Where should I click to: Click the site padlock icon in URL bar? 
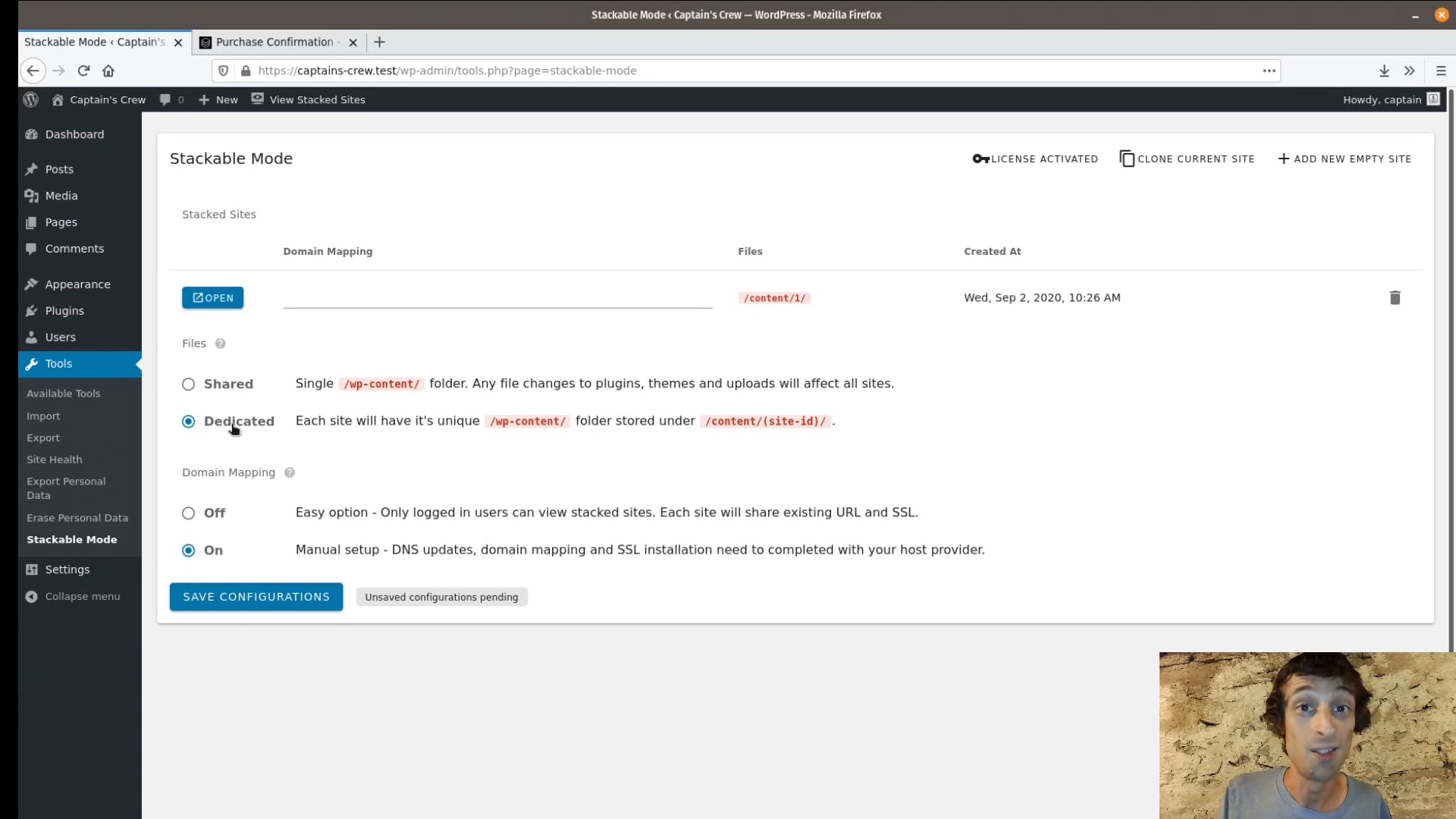[x=246, y=71]
